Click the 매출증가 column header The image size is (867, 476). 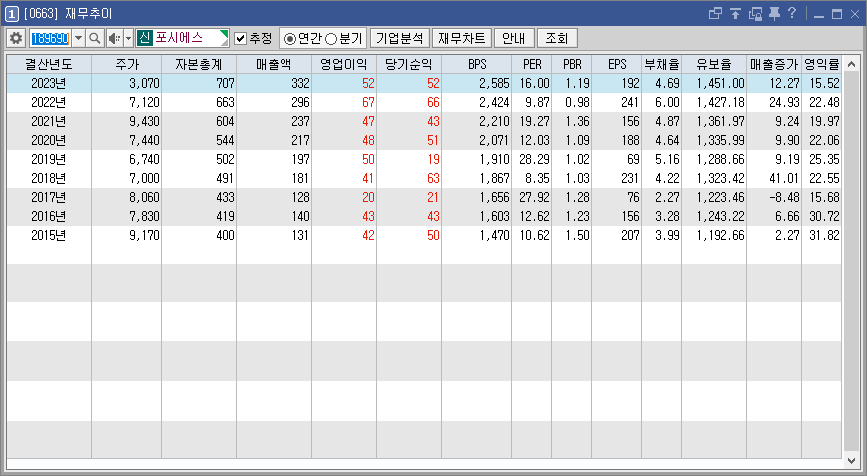774,64
